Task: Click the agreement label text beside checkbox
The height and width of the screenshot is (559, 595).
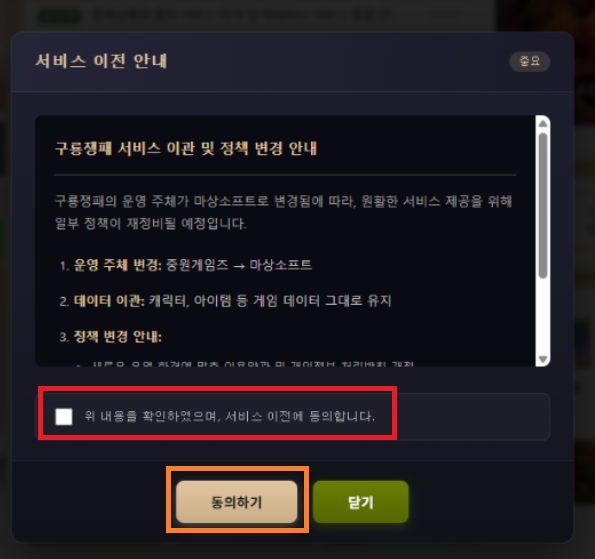Action: pos(230,417)
